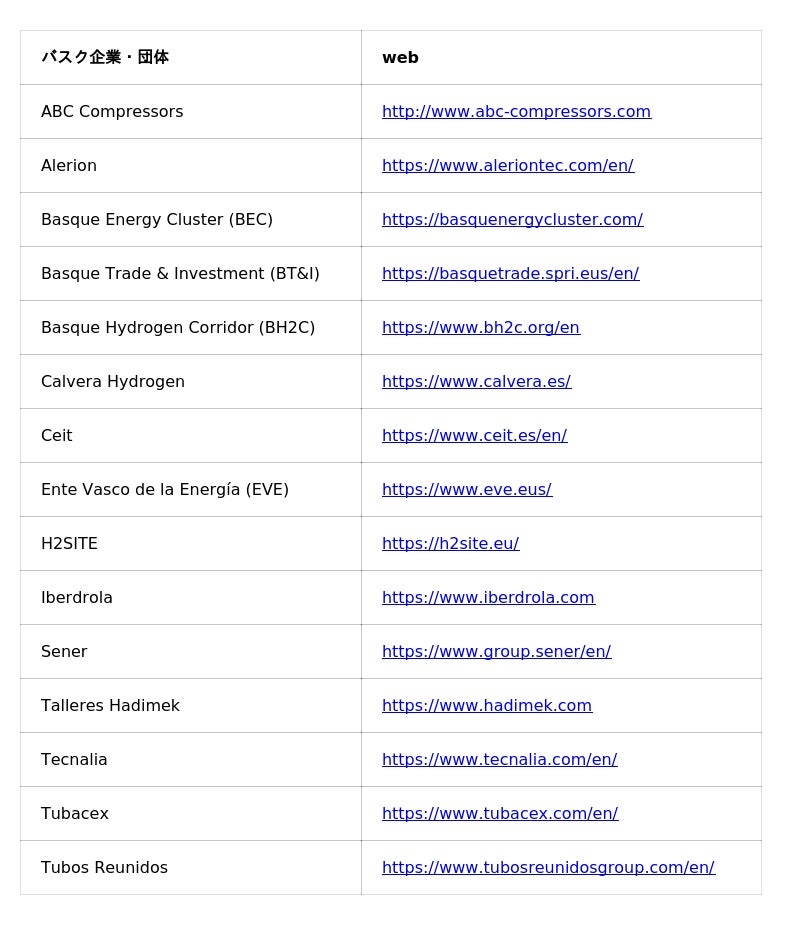Select the 'Iberdrola' company name
Viewport: 800px width, 925px height.
coord(77,598)
